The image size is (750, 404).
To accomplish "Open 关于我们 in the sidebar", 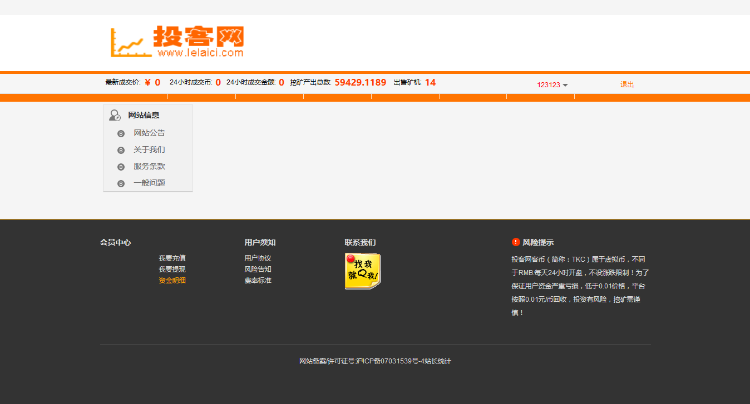I will tap(149, 150).
